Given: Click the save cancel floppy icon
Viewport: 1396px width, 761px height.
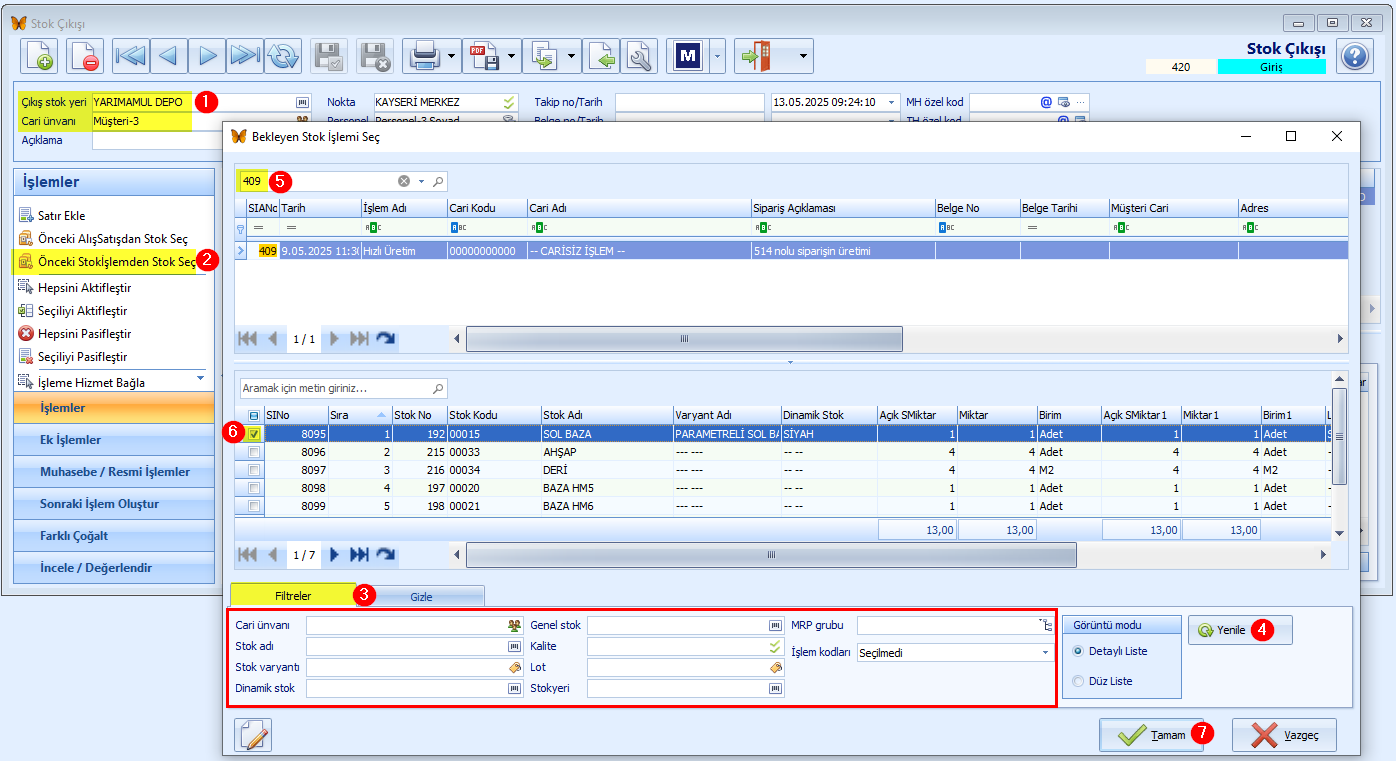Looking at the screenshot, I should click(375, 56).
